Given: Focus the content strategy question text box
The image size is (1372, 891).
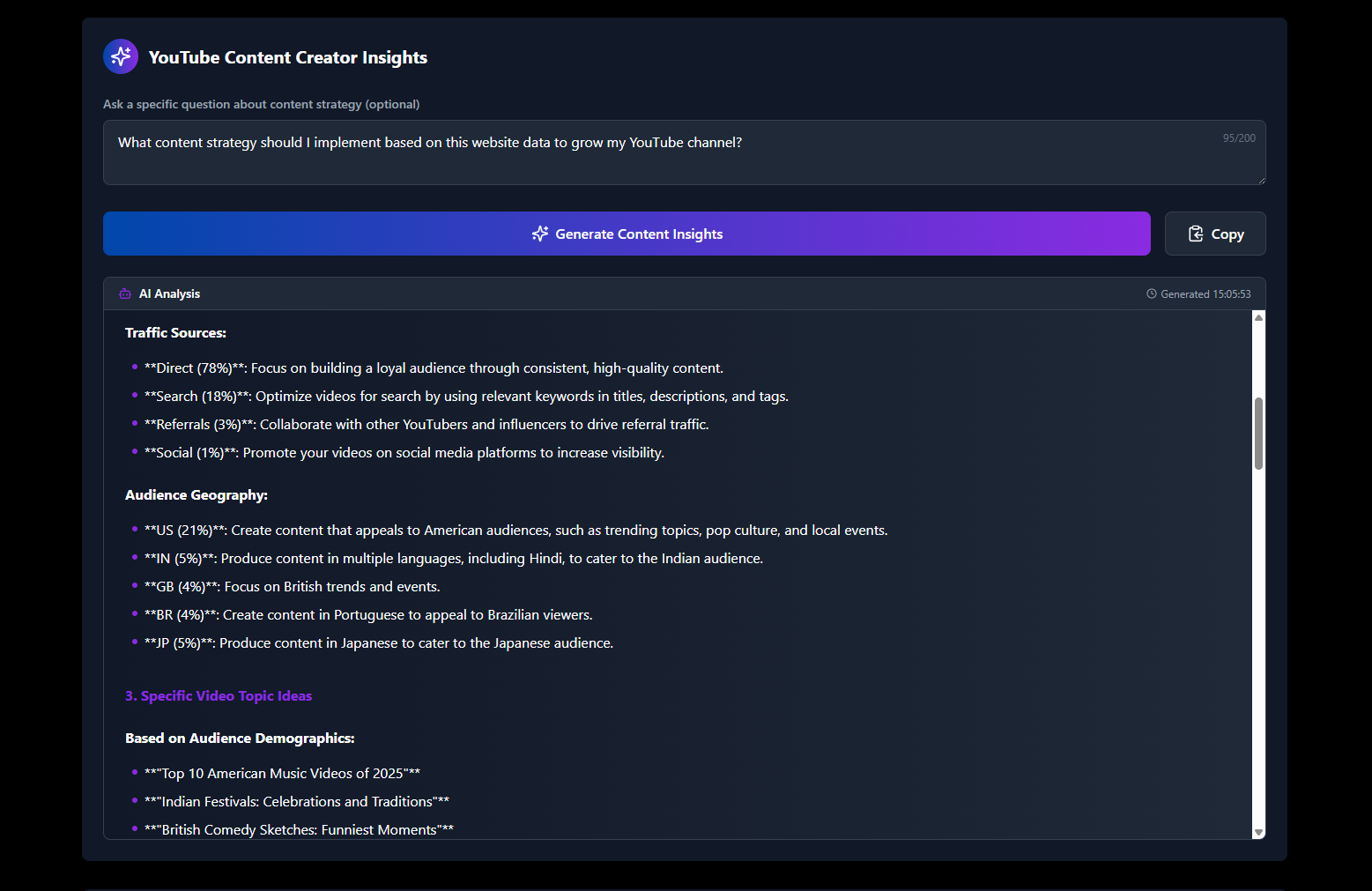Looking at the screenshot, I should coord(685,152).
